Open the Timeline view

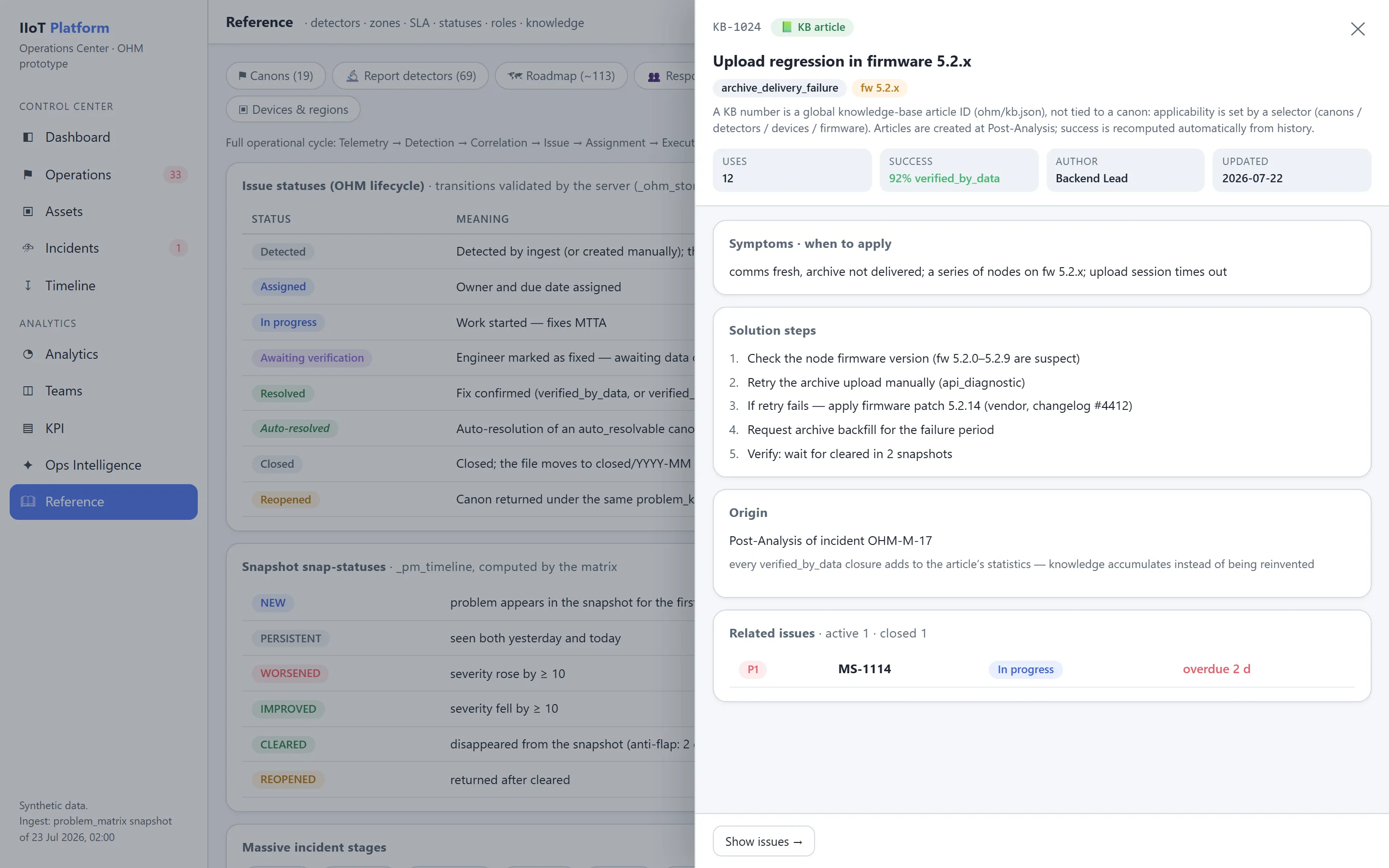pyautogui.click(x=104, y=285)
